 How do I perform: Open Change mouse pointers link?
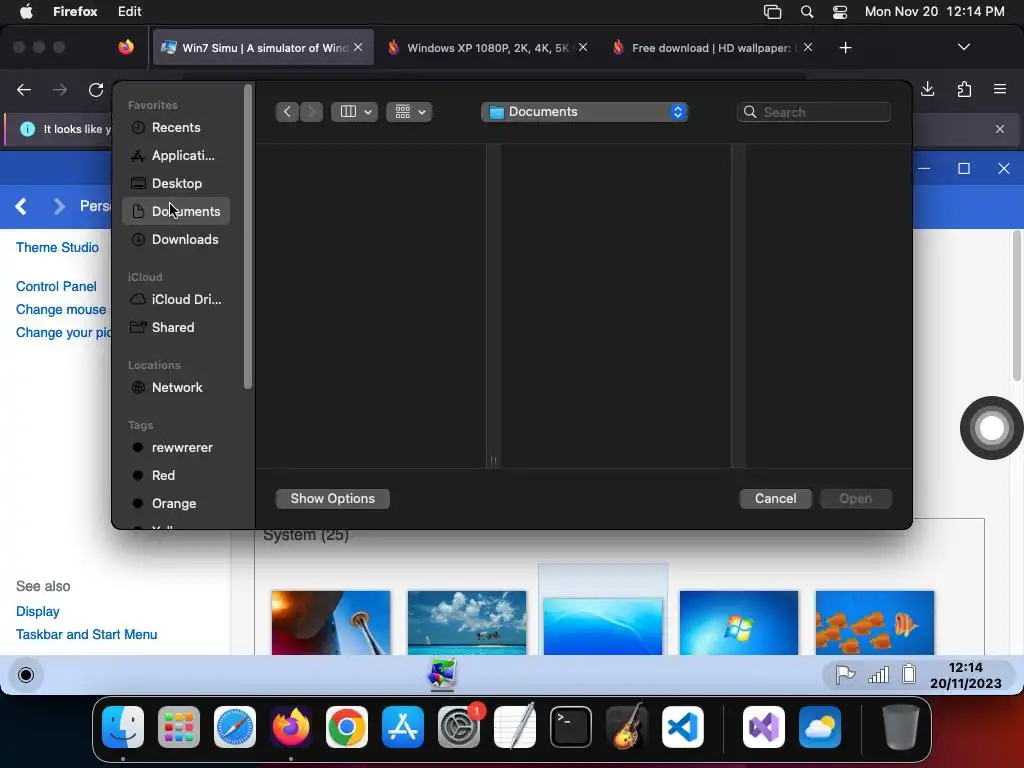tap(61, 310)
